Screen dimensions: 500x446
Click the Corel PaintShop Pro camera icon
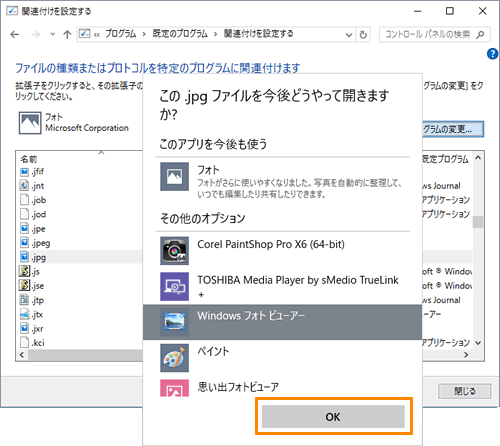coord(174,251)
